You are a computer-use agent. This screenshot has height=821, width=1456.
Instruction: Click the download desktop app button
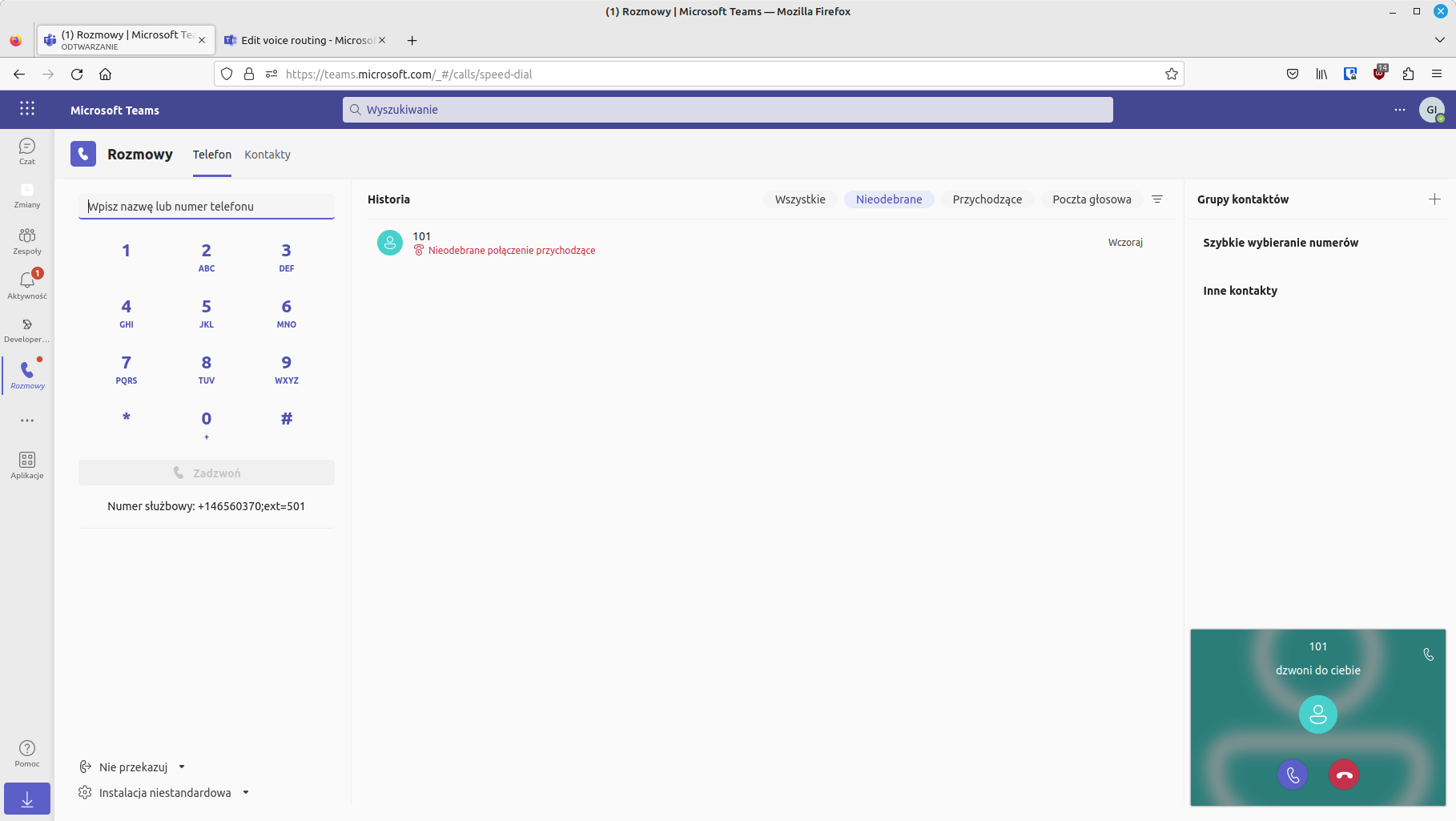pyautogui.click(x=27, y=799)
